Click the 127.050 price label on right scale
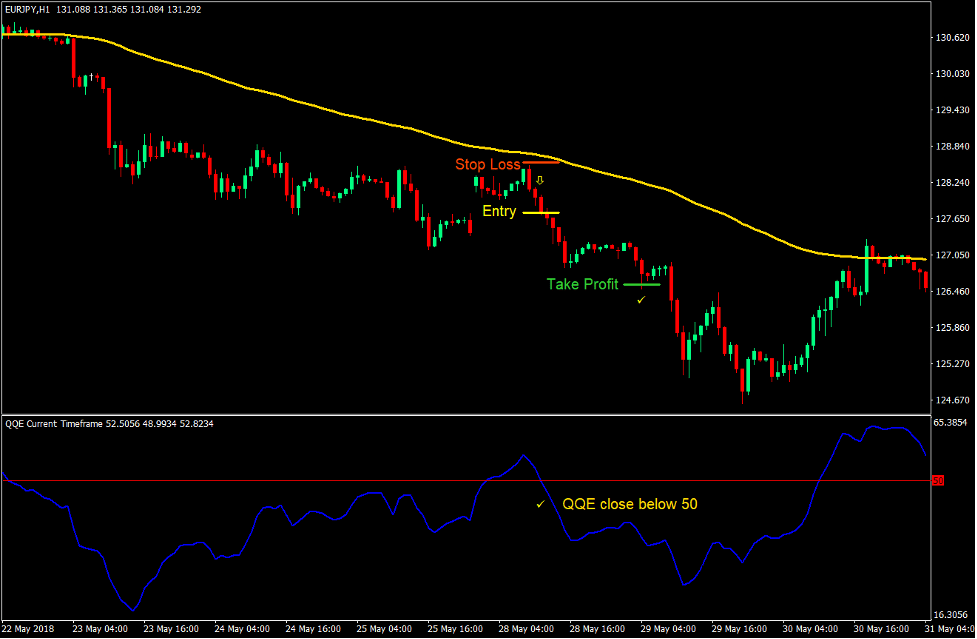The image size is (977, 639). (x=952, y=254)
